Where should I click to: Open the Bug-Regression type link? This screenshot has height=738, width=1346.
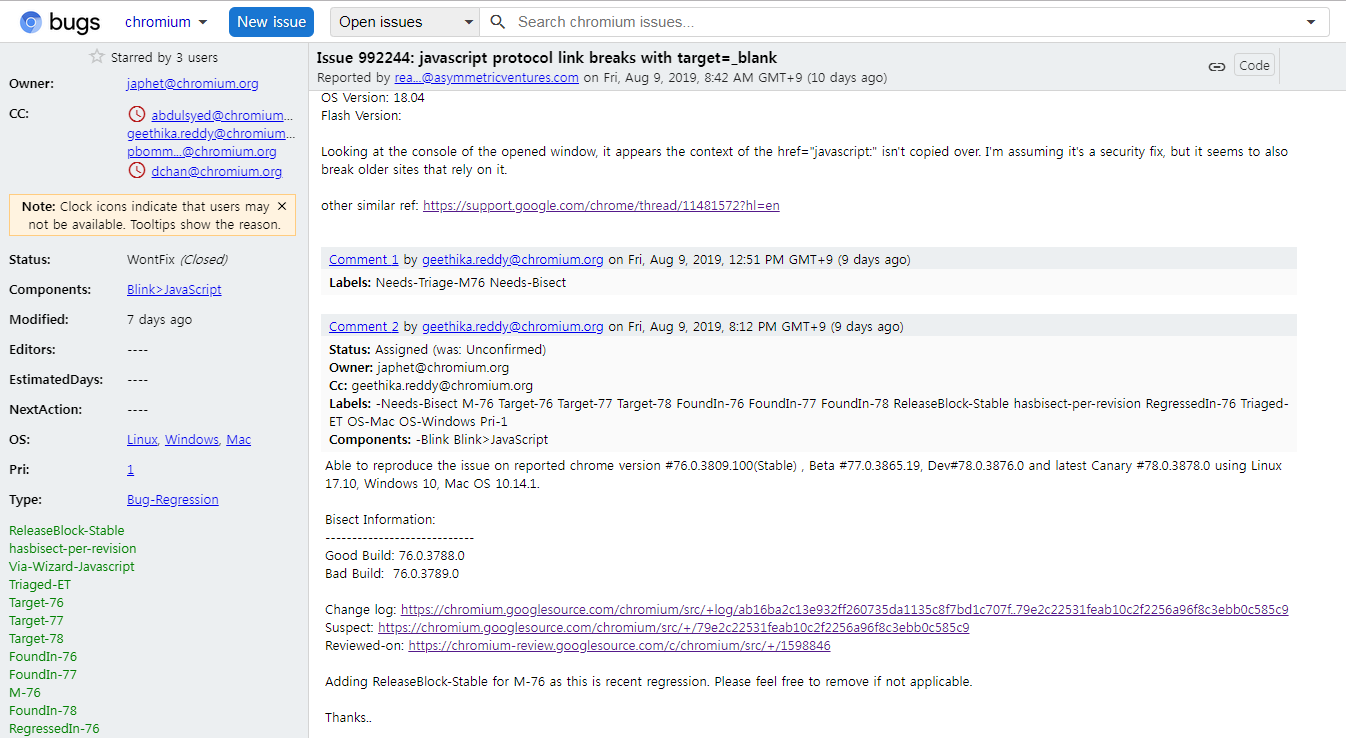[x=172, y=500]
